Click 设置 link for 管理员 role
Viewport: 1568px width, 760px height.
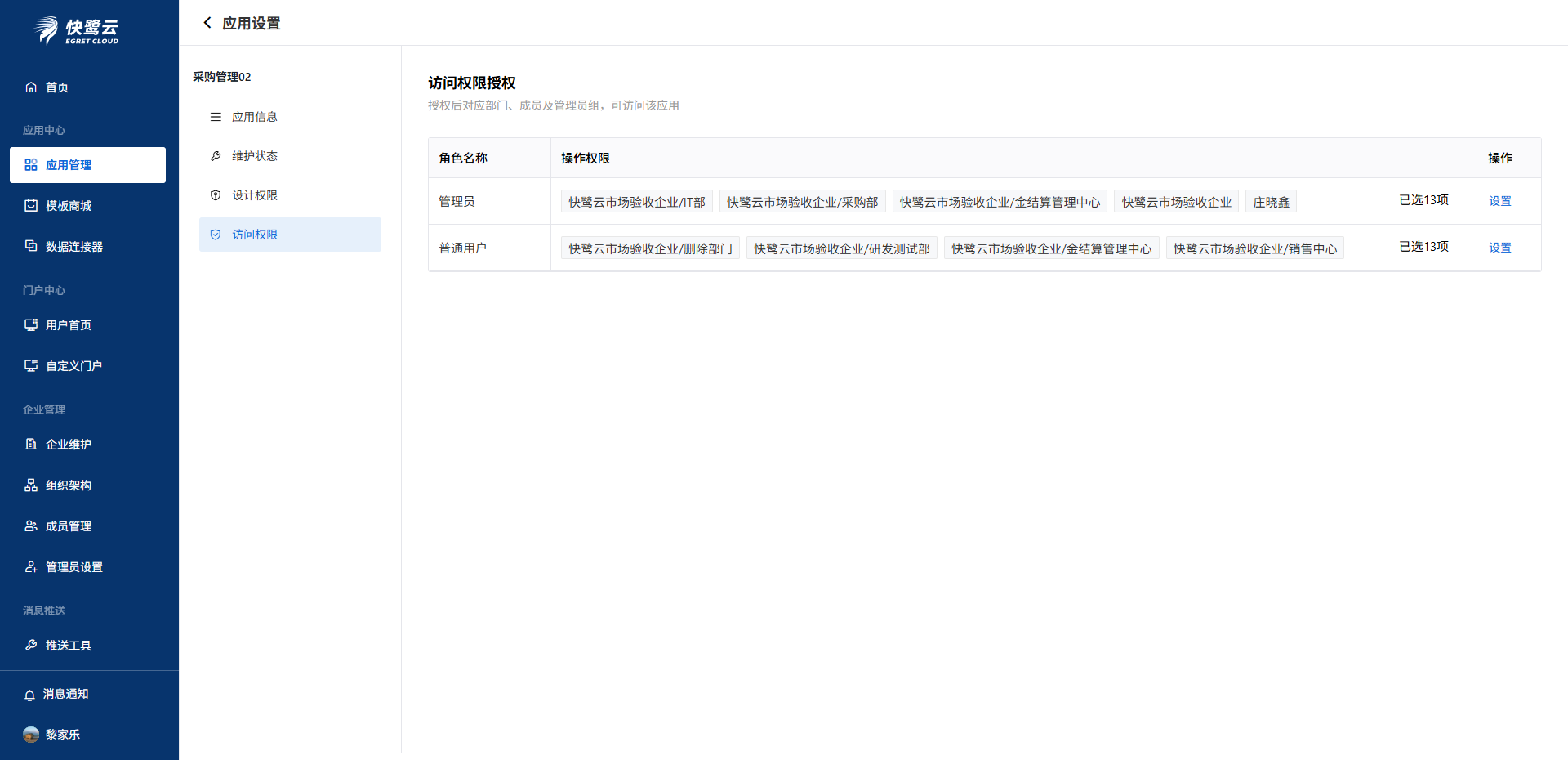coord(1499,201)
